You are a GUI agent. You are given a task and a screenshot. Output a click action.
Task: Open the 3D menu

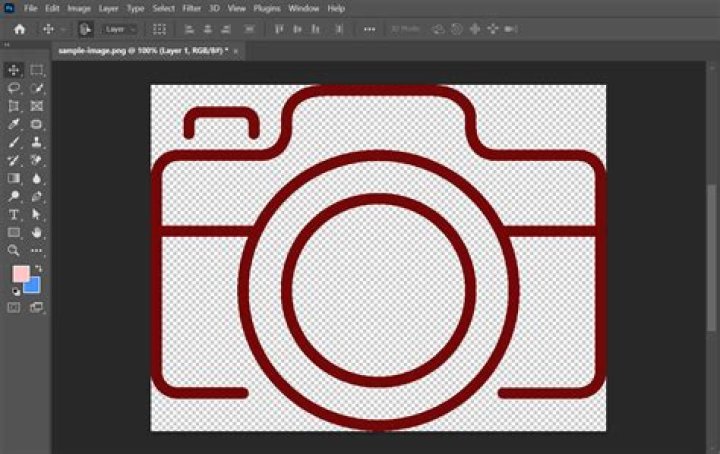(214, 8)
